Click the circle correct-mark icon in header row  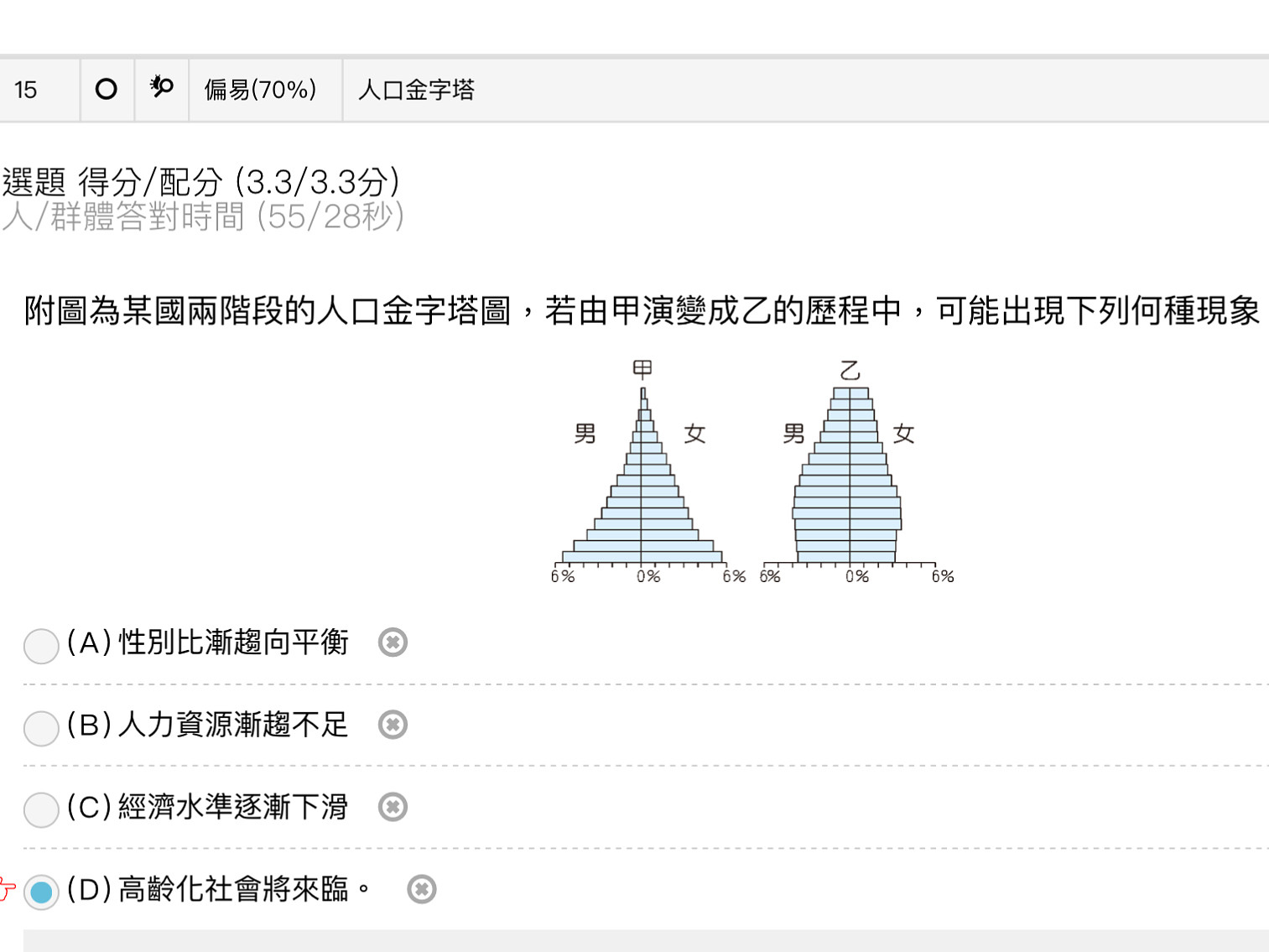coord(107,89)
